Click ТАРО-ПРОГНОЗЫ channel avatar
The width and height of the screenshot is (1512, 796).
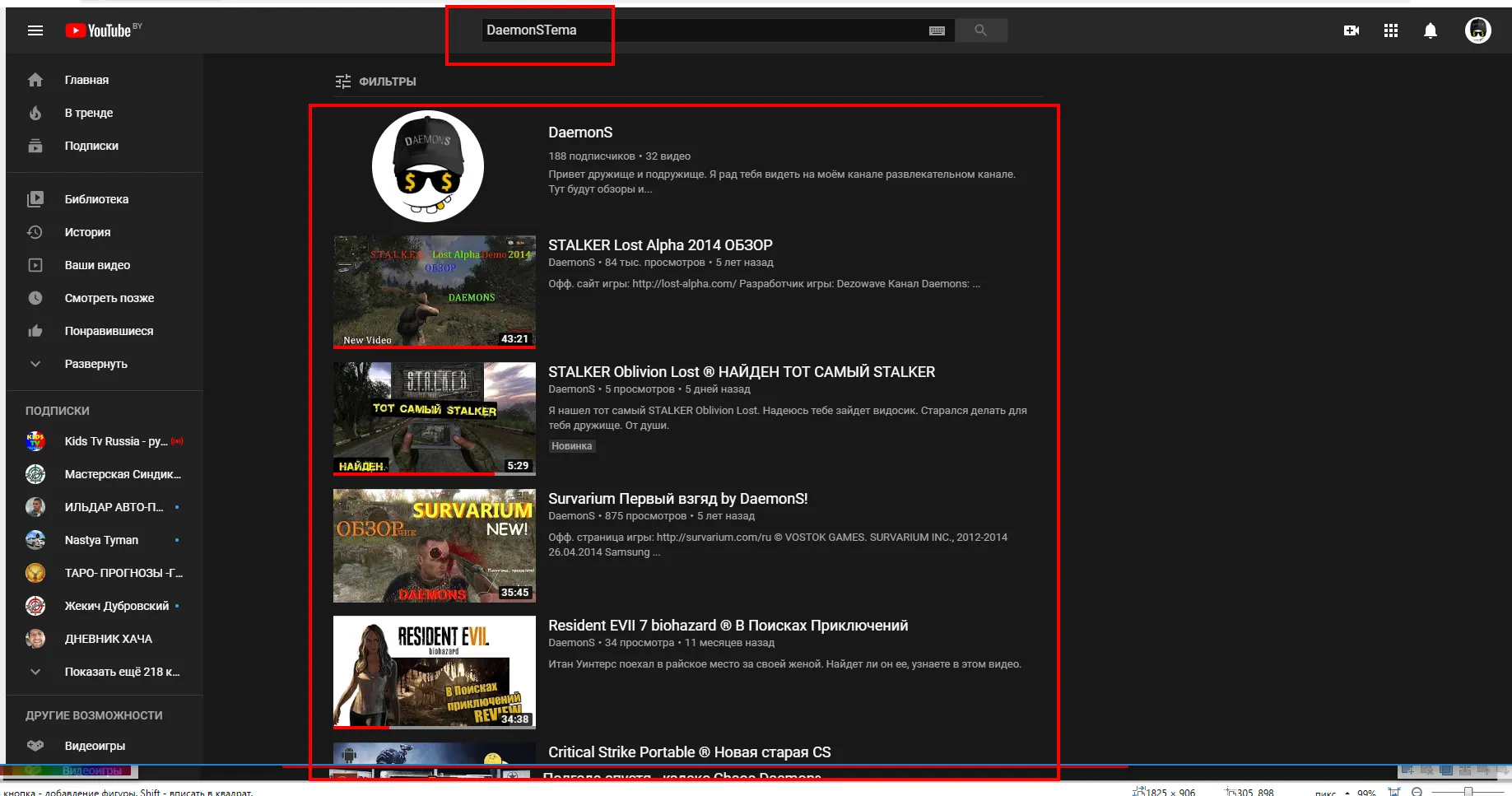click(x=35, y=573)
